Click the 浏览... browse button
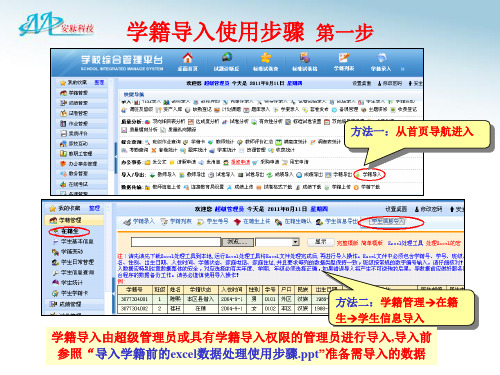This screenshot has width=500, height=375. pyautogui.click(x=237, y=242)
